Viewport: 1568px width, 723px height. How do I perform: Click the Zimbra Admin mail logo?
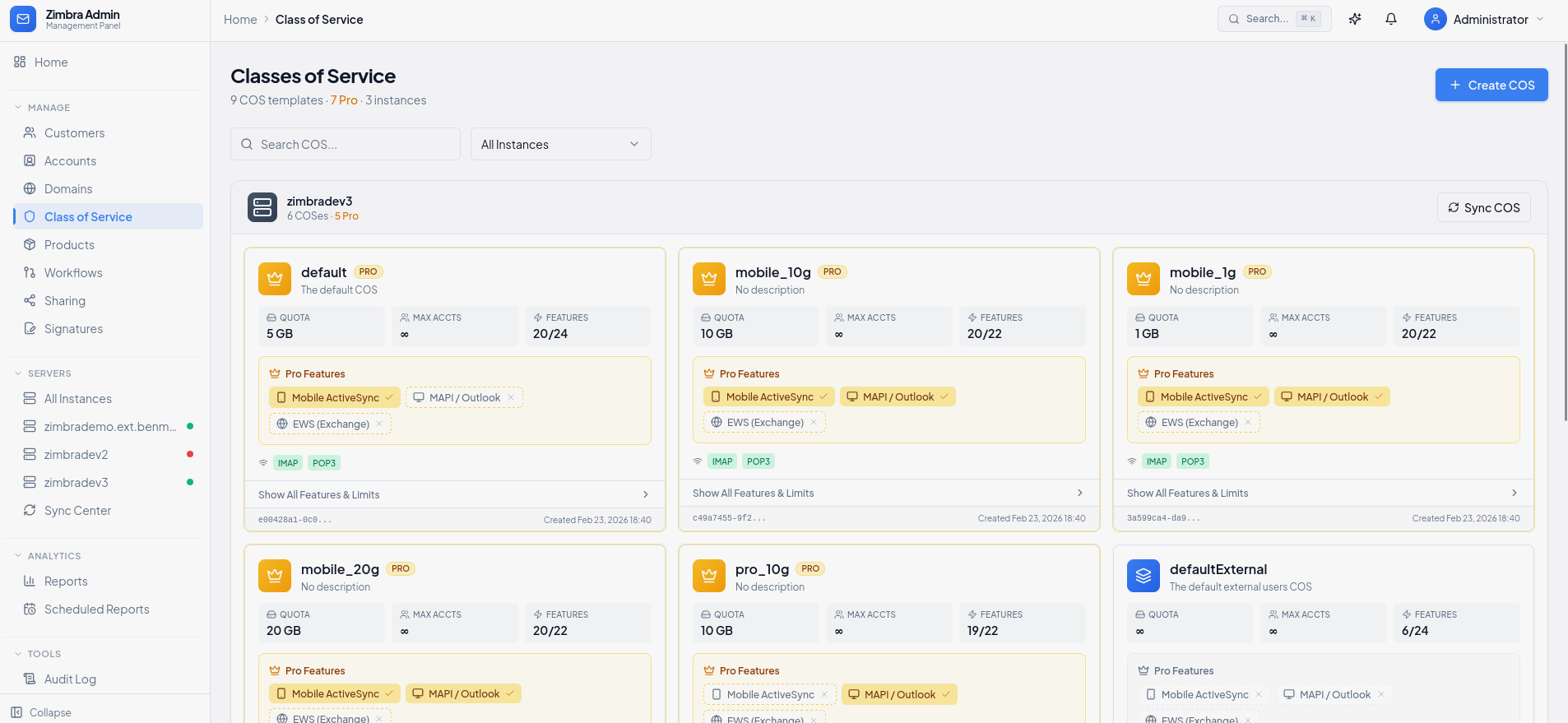point(23,19)
